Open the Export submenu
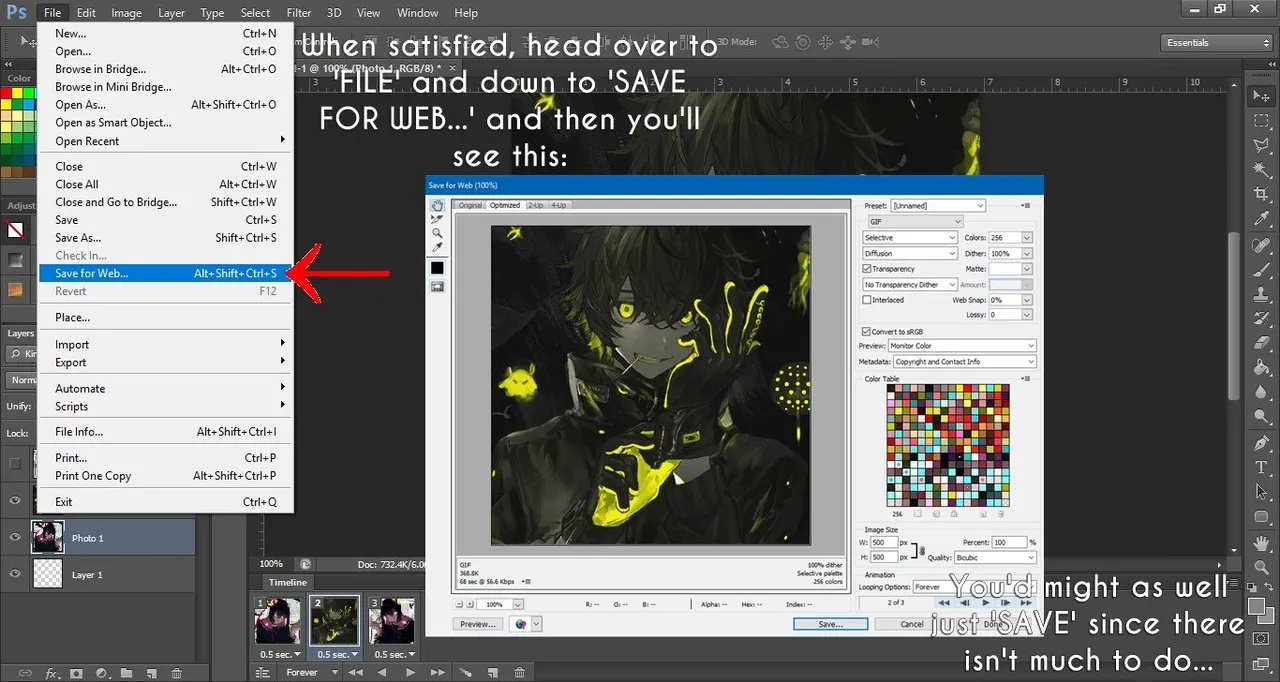This screenshot has height=682, width=1280. click(x=165, y=363)
